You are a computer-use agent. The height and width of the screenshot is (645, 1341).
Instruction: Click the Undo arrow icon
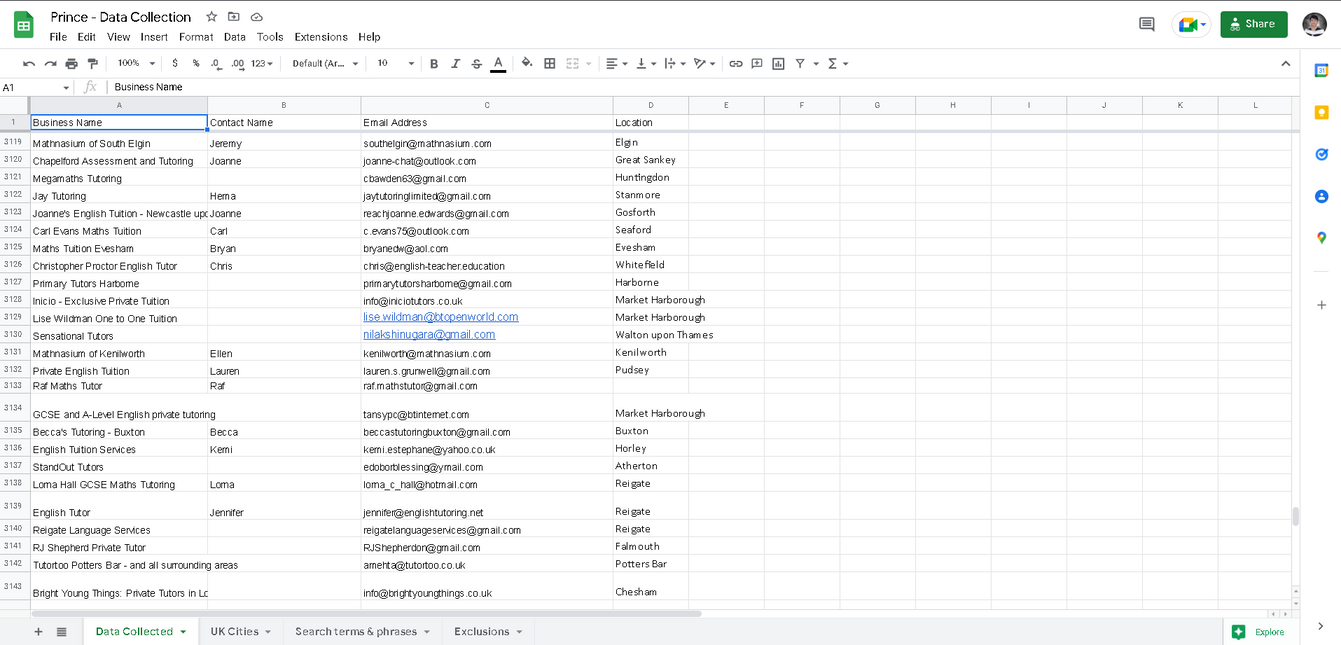pos(29,63)
